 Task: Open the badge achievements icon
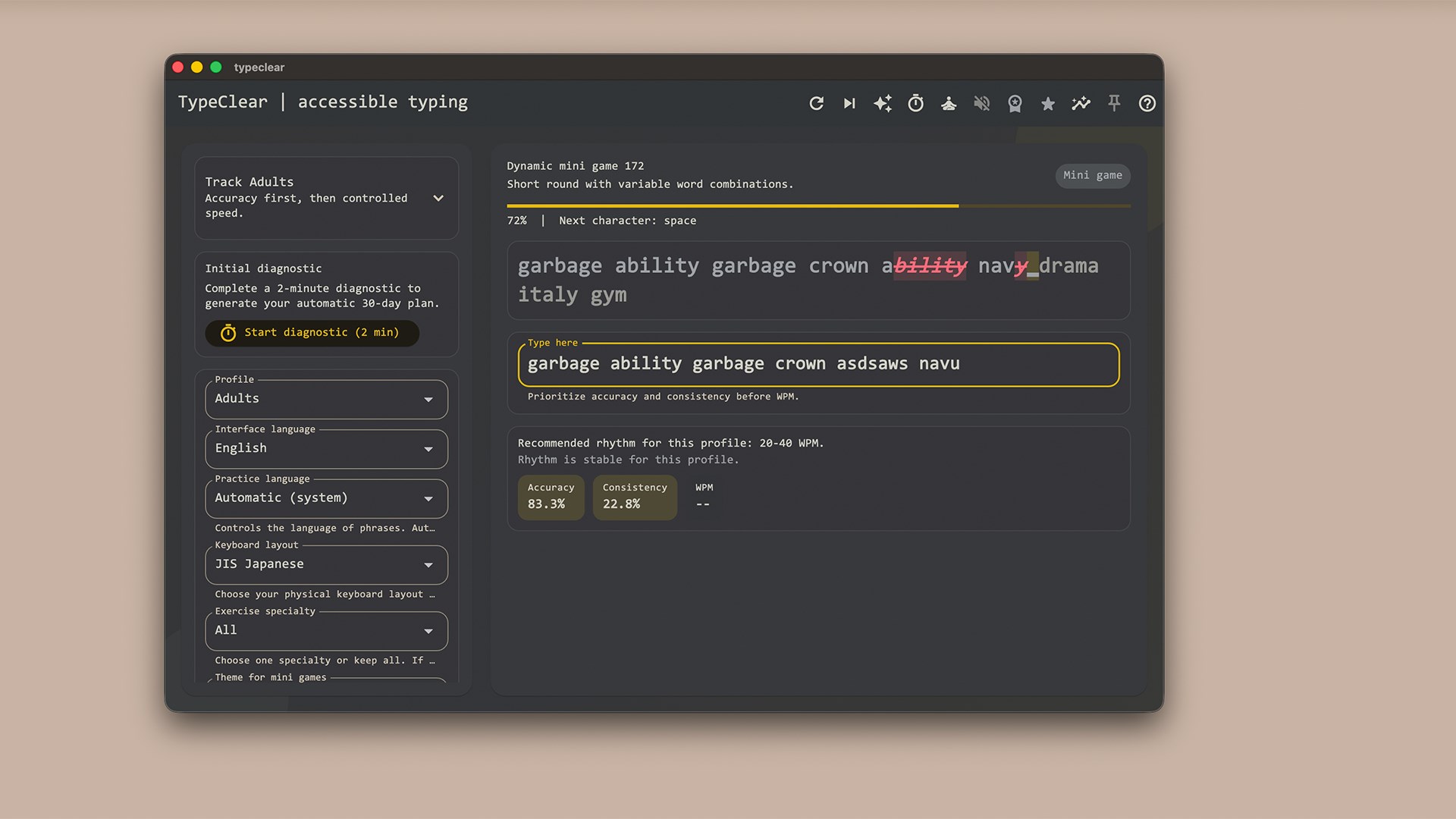click(1015, 103)
